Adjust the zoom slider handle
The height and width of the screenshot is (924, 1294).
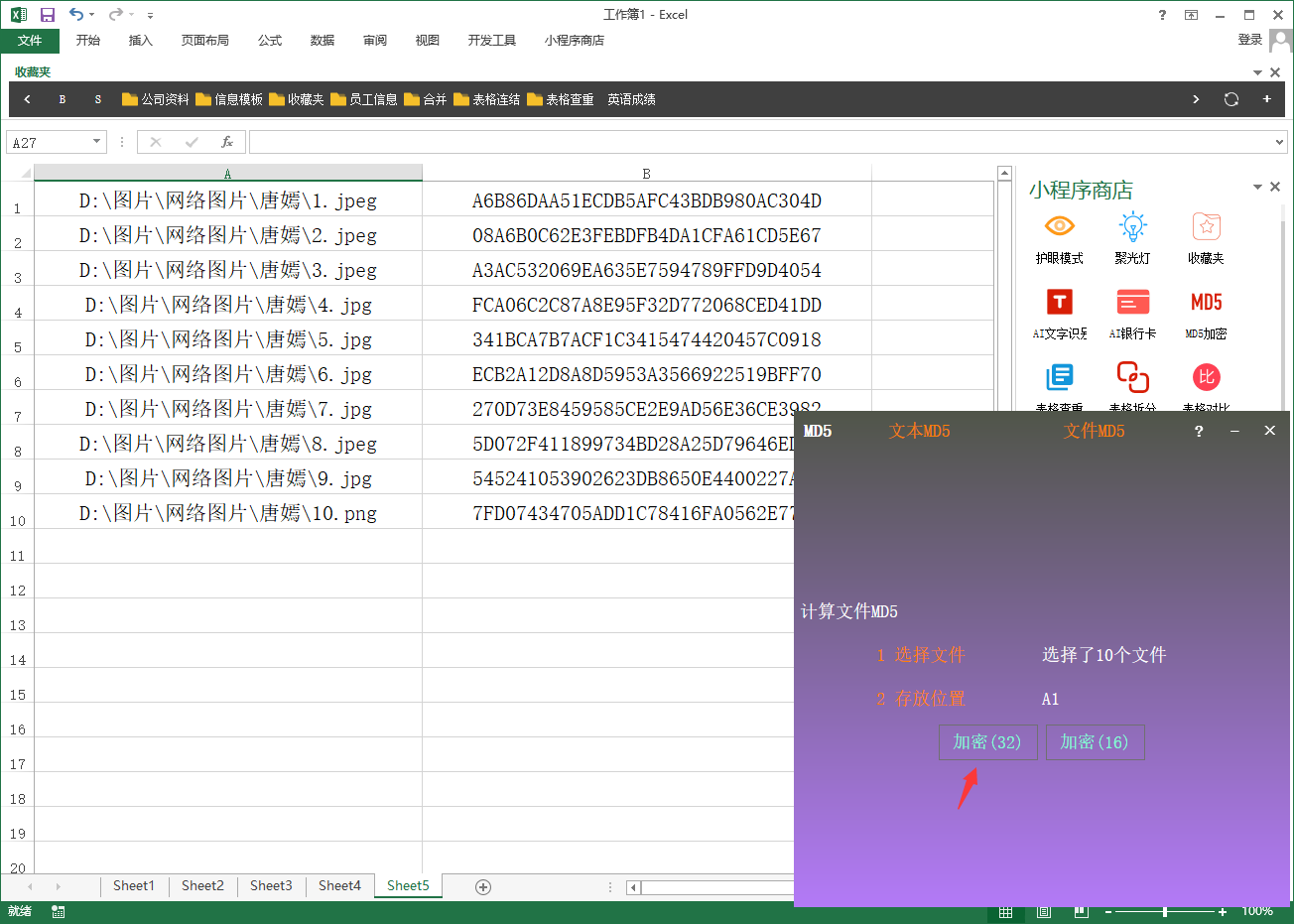pos(1164,911)
